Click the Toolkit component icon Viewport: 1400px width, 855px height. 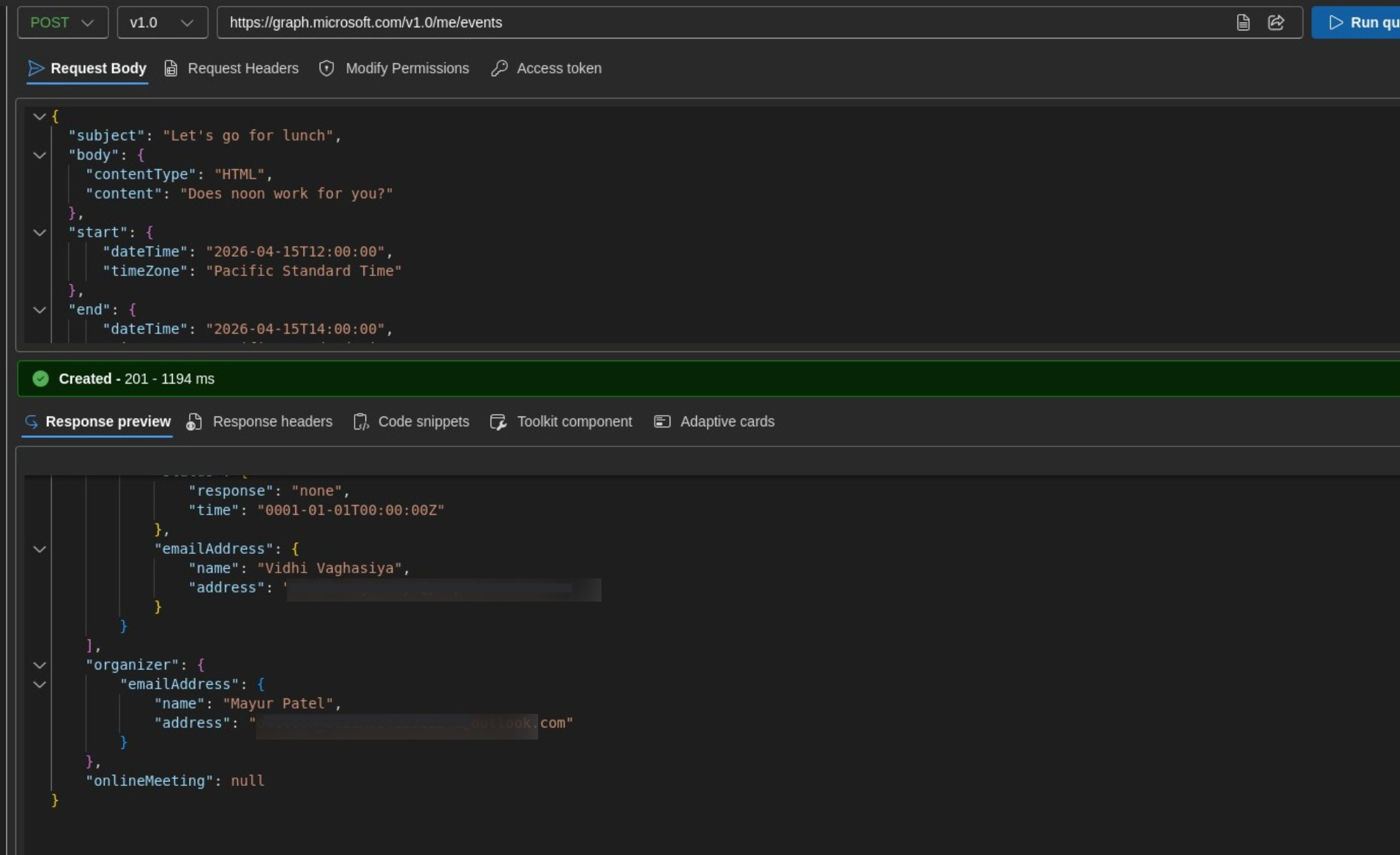498,422
